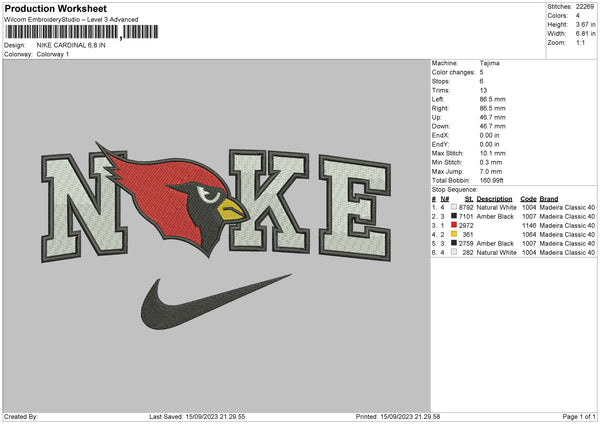Click the Colorway 1 value

(53, 54)
